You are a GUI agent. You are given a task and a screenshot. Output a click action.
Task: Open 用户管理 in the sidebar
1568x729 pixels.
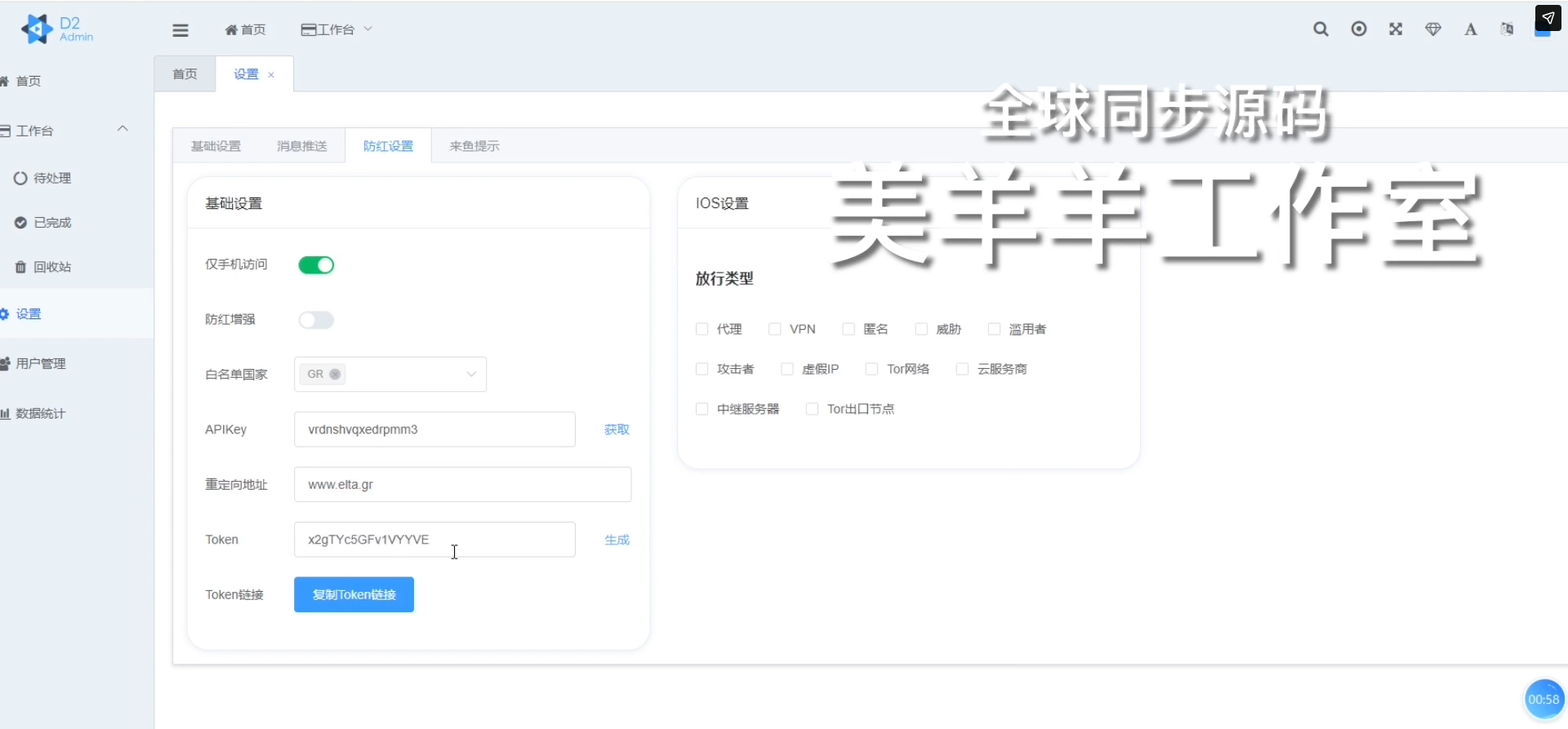[41, 363]
